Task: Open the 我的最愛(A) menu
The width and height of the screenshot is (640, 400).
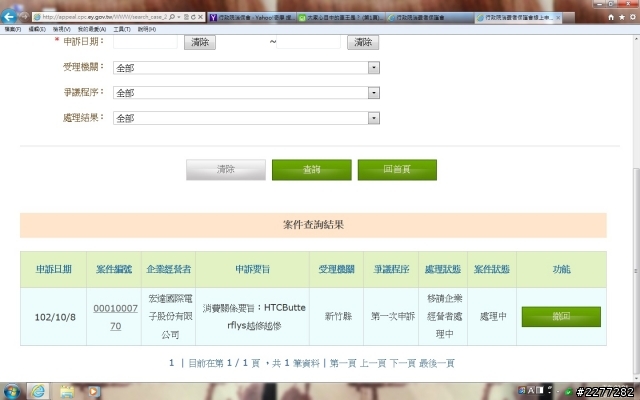Action: click(92, 29)
